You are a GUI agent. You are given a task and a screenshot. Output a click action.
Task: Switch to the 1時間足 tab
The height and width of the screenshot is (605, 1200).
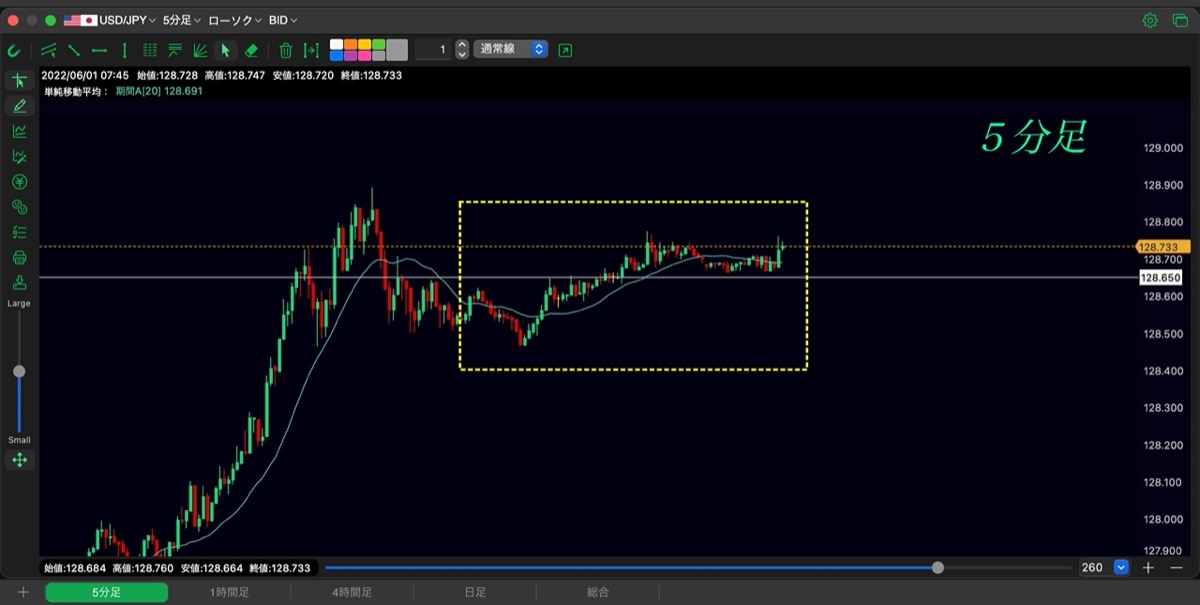229,592
